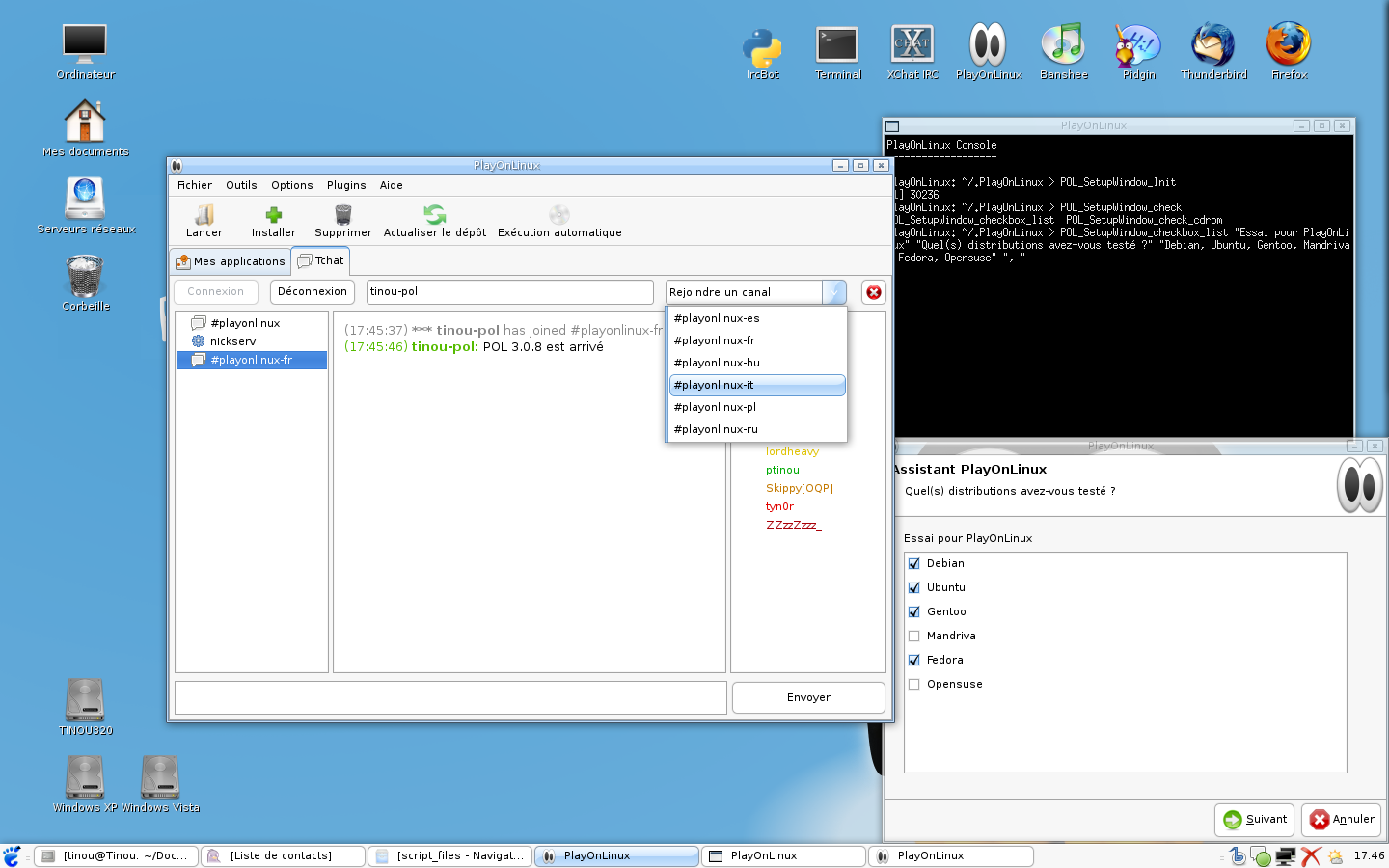Collapse the Rejoindre un canal dropdown arrow
This screenshot has width=1389, height=868.
[834, 292]
